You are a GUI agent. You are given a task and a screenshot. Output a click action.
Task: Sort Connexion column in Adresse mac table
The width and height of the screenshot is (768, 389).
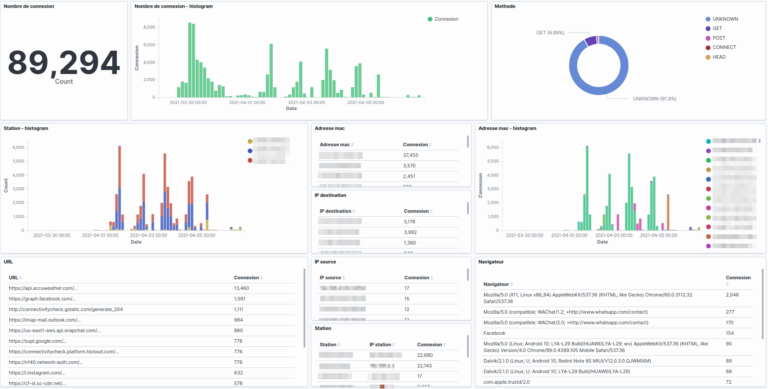coord(417,145)
